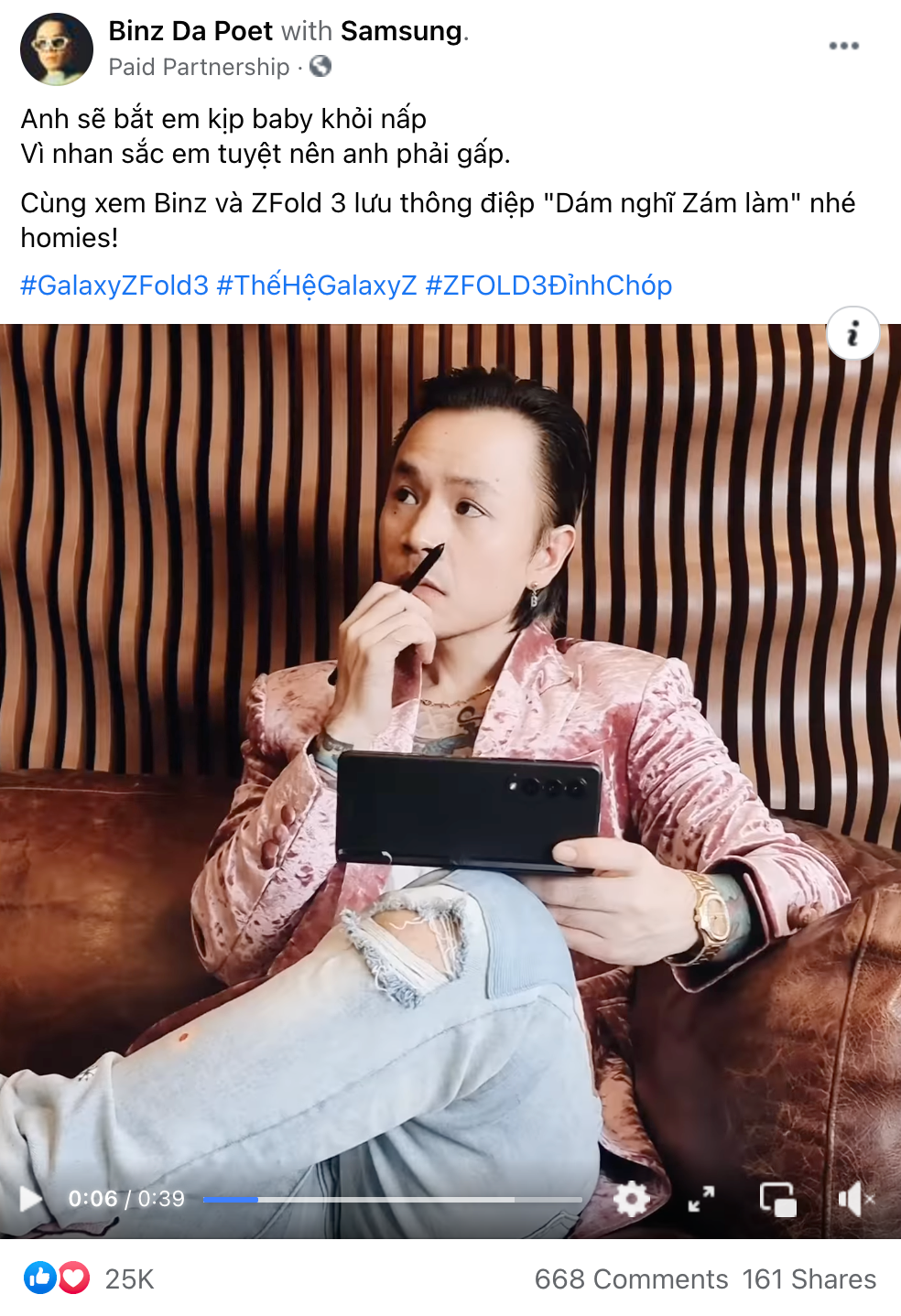Open the Samsung page link
This screenshot has width=901, height=1316.
[x=401, y=31]
